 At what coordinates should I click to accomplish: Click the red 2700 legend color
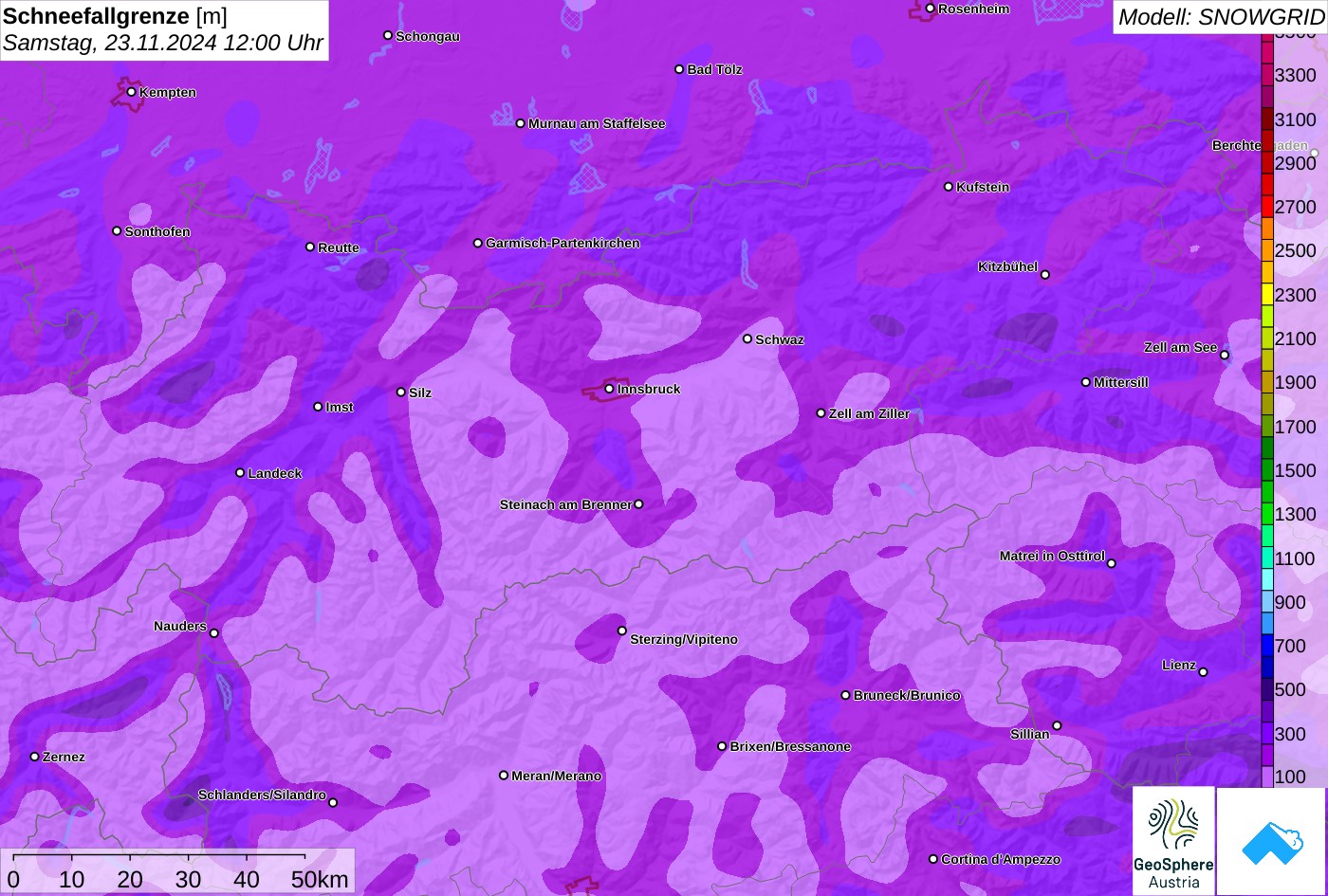point(1267,207)
